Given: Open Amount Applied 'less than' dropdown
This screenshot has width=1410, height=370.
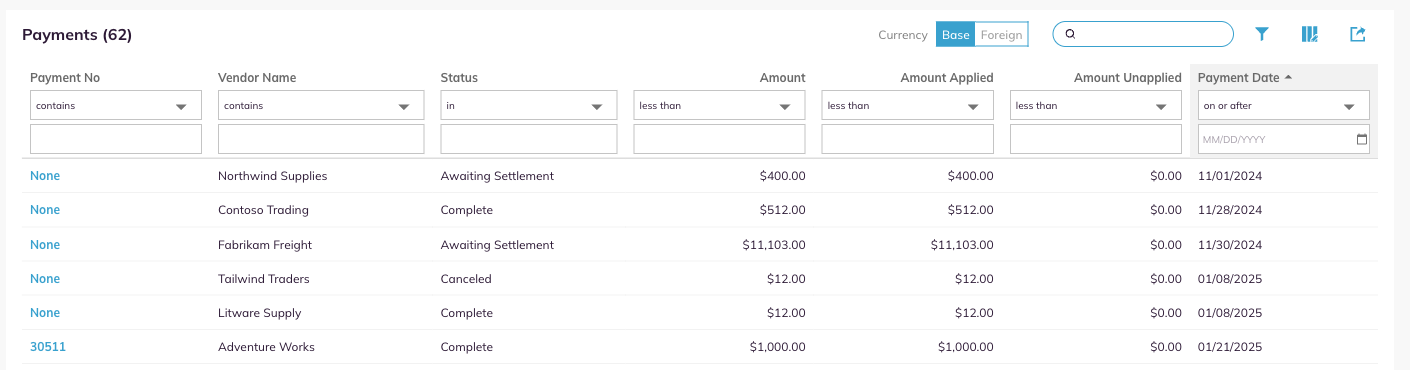Looking at the screenshot, I should [x=907, y=105].
